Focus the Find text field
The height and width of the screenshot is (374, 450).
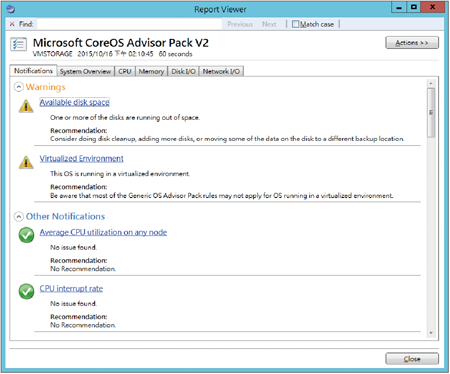point(129,24)
